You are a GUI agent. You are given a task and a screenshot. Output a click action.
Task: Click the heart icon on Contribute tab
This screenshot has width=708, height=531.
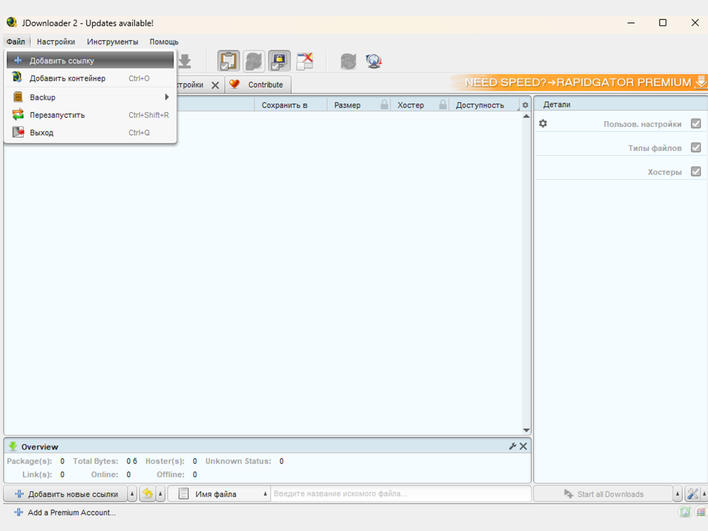point(234,84)
